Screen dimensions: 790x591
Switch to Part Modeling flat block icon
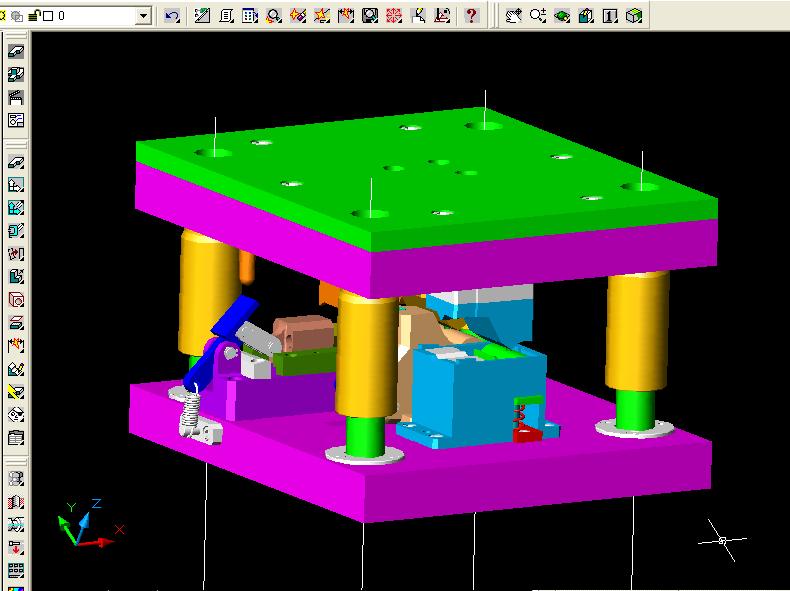pos(16,51)
